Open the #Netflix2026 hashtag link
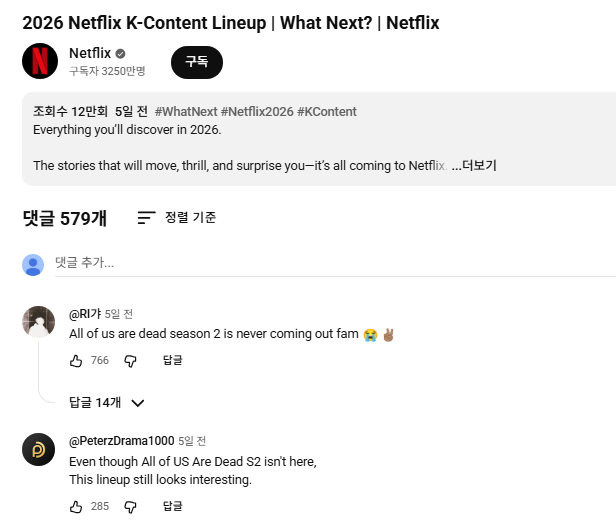 [256, 112]
